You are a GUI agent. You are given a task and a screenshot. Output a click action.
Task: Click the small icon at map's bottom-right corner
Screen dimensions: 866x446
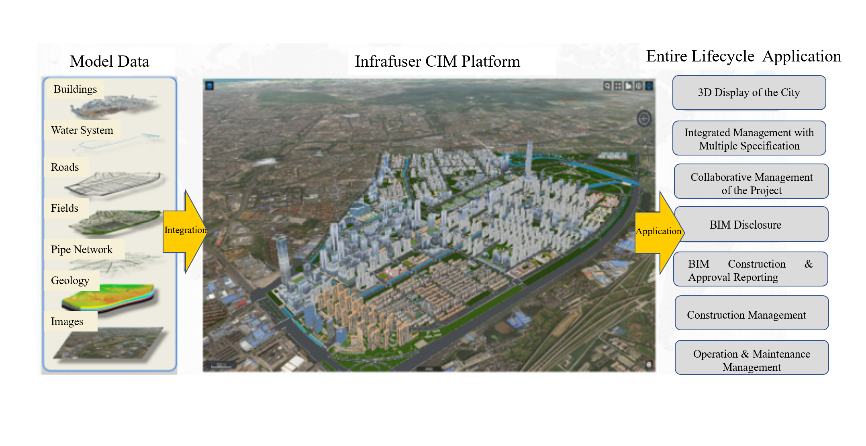coord(648,365)
